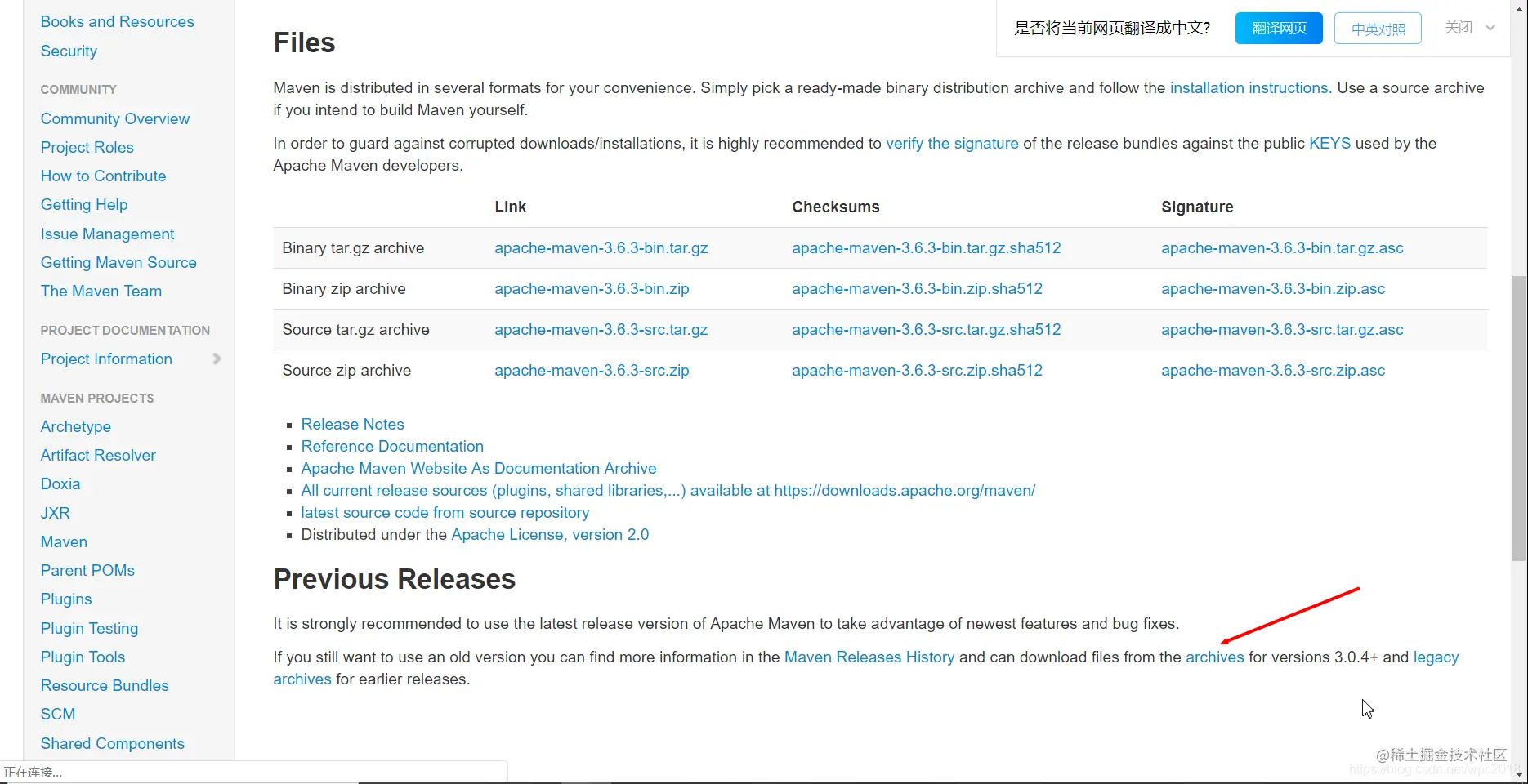Open the Shared Components link
The image size is (1528, 784).
point(113,743)
